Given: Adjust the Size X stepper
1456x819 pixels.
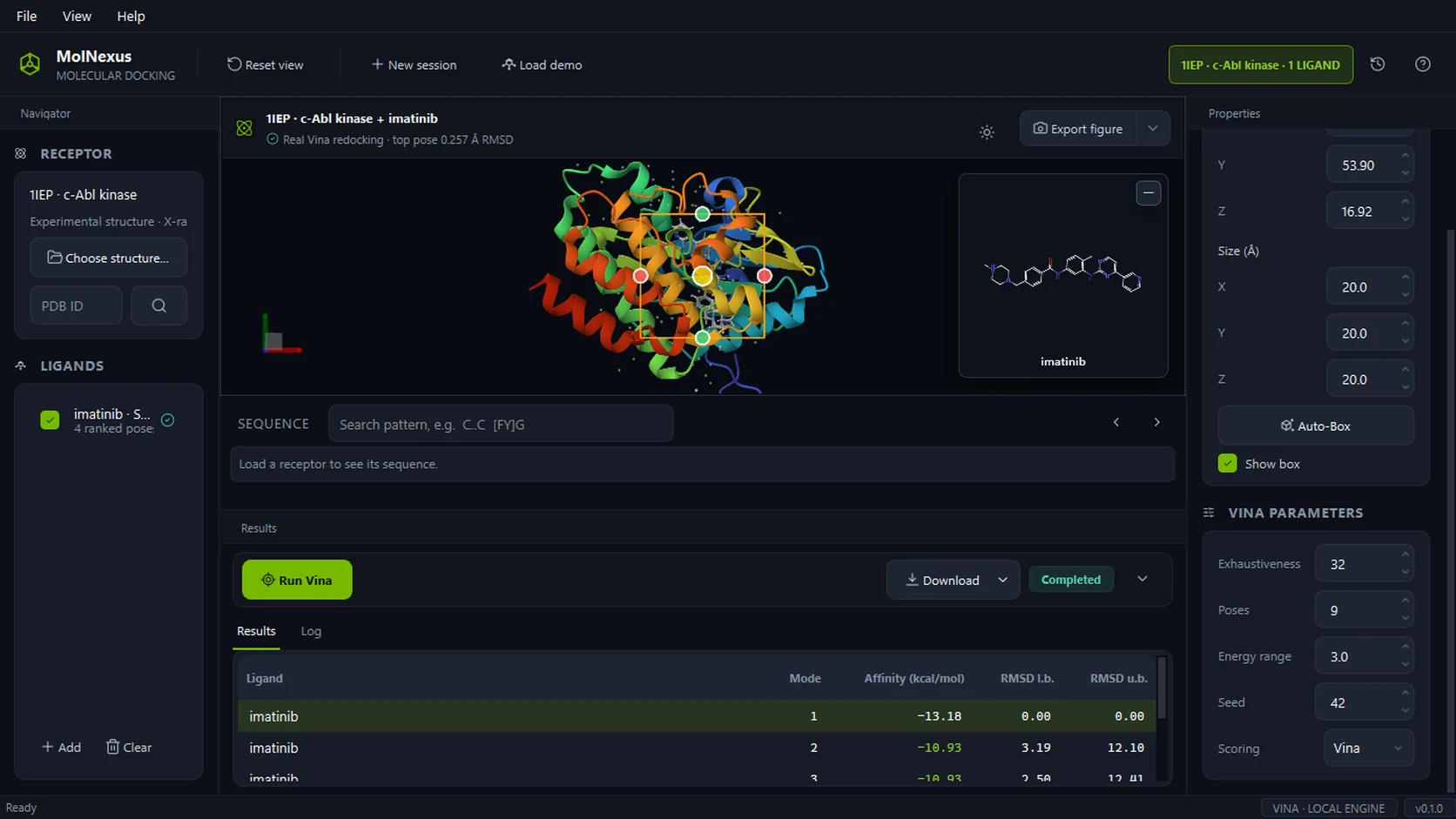Looking at the screenshot, I should click(x=1405, y=286).
